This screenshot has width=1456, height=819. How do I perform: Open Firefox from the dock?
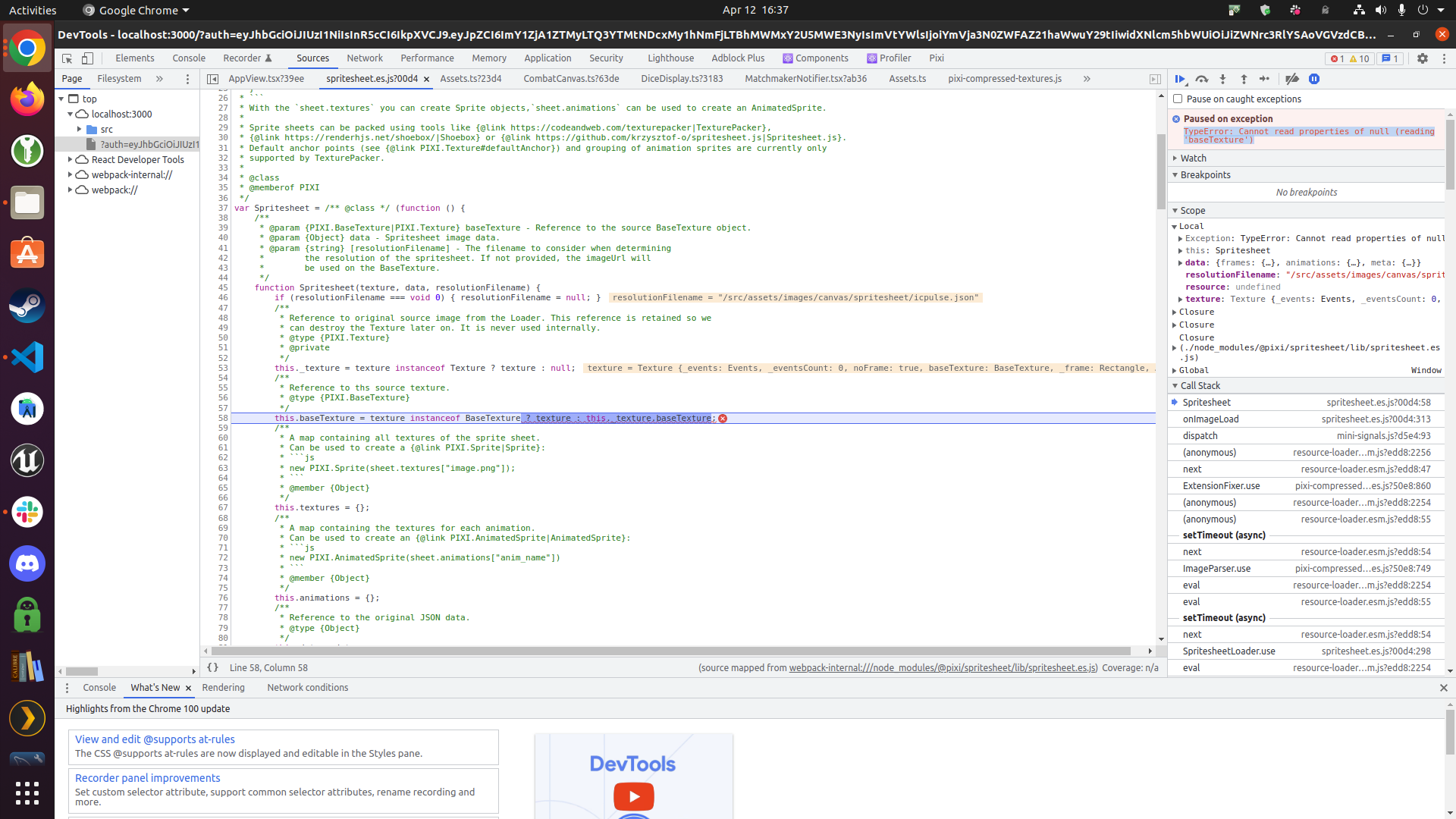click(x=27, y=99)
